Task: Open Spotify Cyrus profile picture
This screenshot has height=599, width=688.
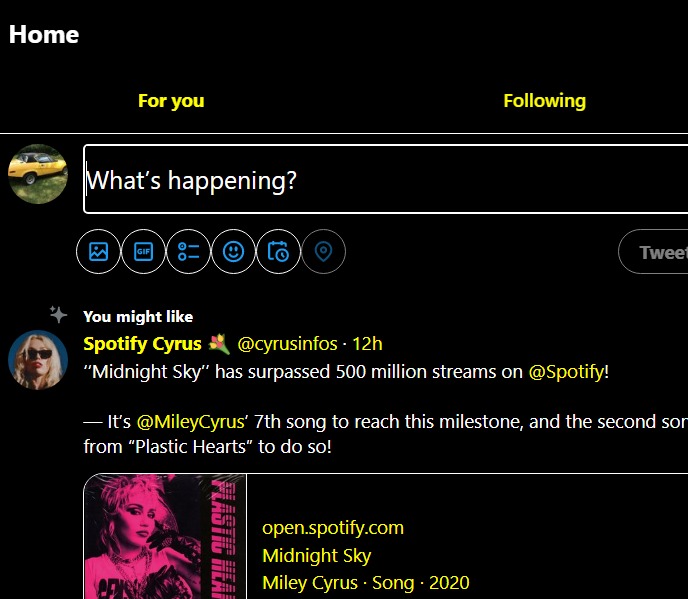Action: tap(38, 359)
